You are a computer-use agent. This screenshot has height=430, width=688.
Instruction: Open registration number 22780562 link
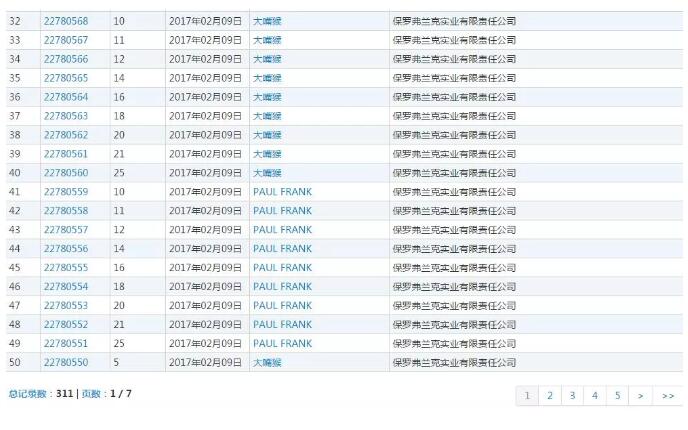pyautogui.click(x=66, y=135)
